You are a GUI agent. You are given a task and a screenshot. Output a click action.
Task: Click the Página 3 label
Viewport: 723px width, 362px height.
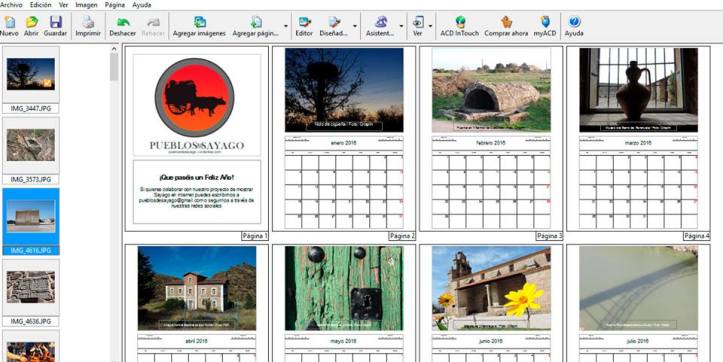550,236
